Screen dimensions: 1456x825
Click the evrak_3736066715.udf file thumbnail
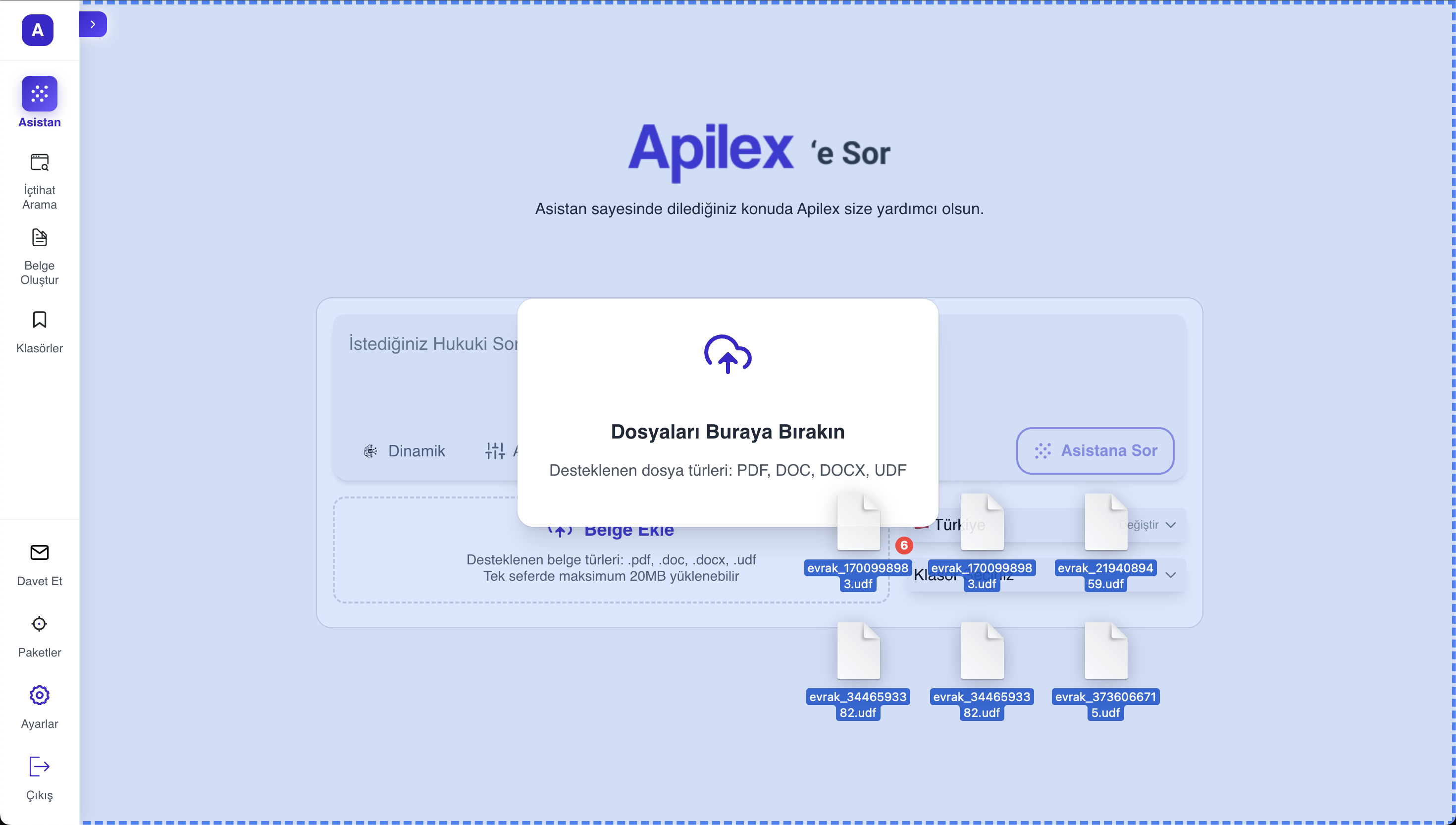point(1105,652)
